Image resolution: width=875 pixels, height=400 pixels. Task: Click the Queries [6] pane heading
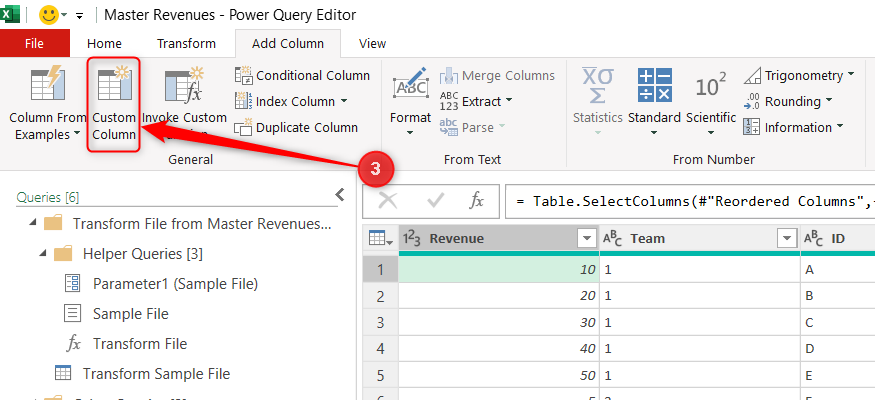point(48,197)
